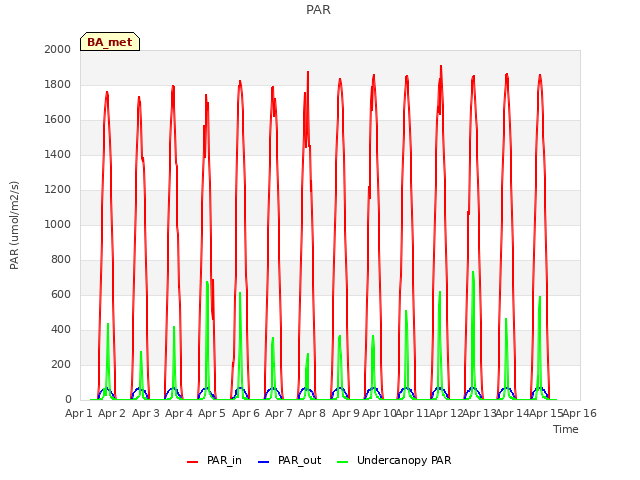Click the green Undercanopy PAR legend swatch
Screen dimensions: 640x480
click(343, 461)
